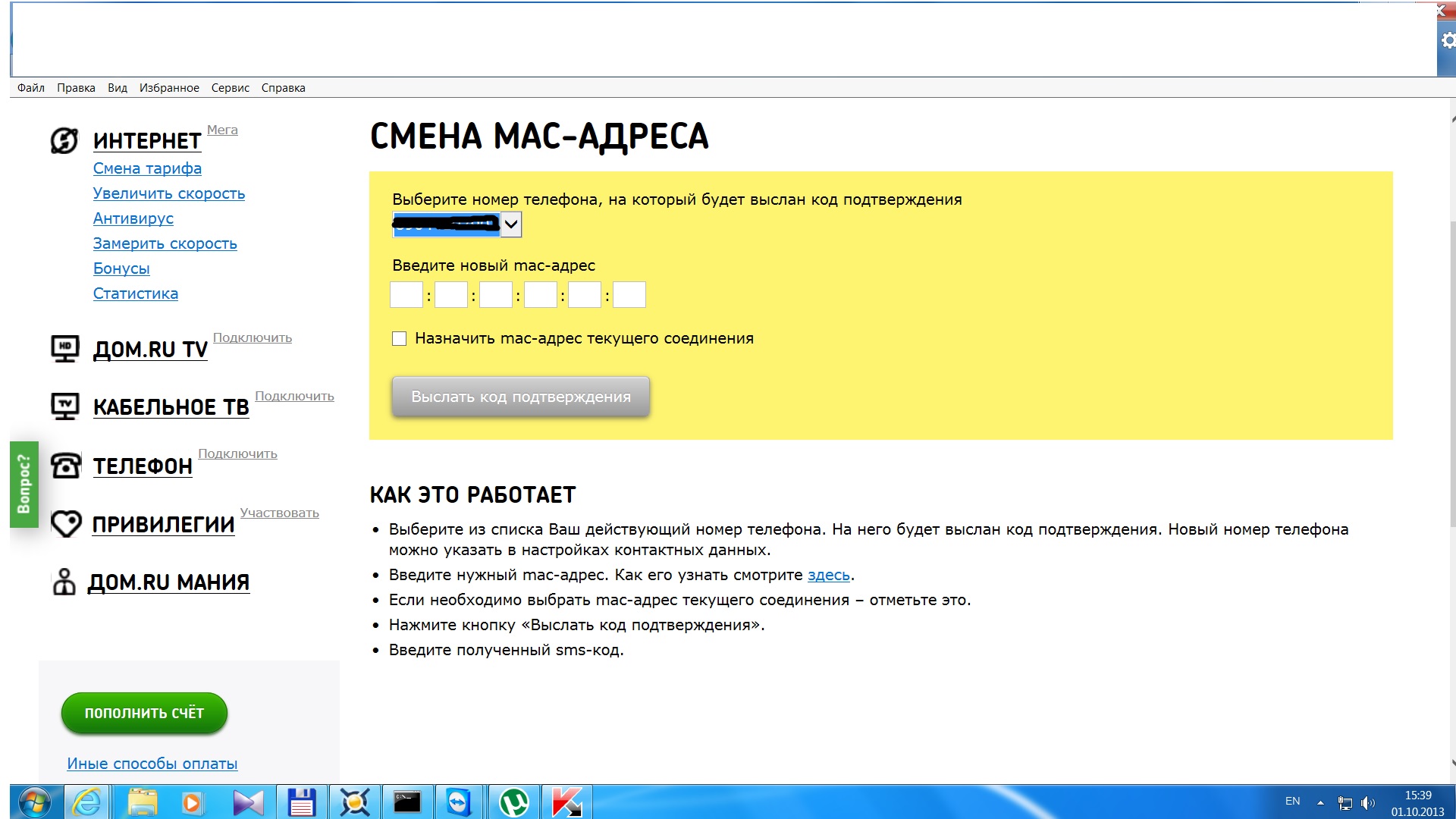Viewport: 1456px width, 819px height.
Task: Click the telephone icon beside ТЕЛЕФОН
Action: (66, 465)
